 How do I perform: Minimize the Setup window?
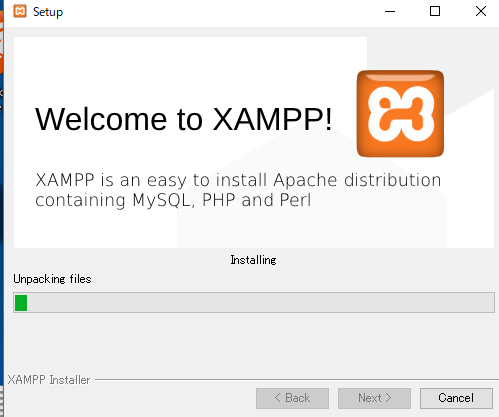tap(390, 12)
